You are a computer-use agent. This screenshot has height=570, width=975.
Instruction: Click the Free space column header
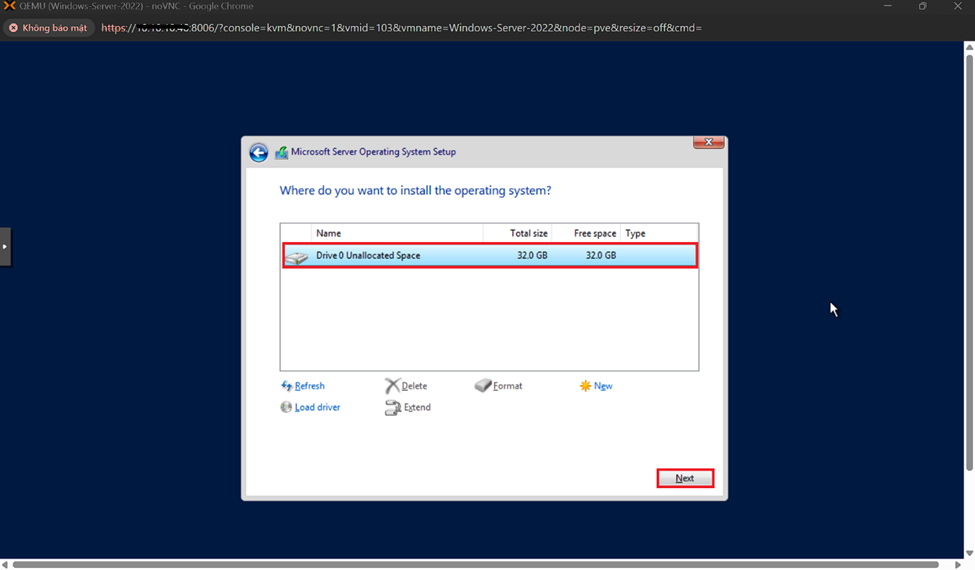click(586, 233)
